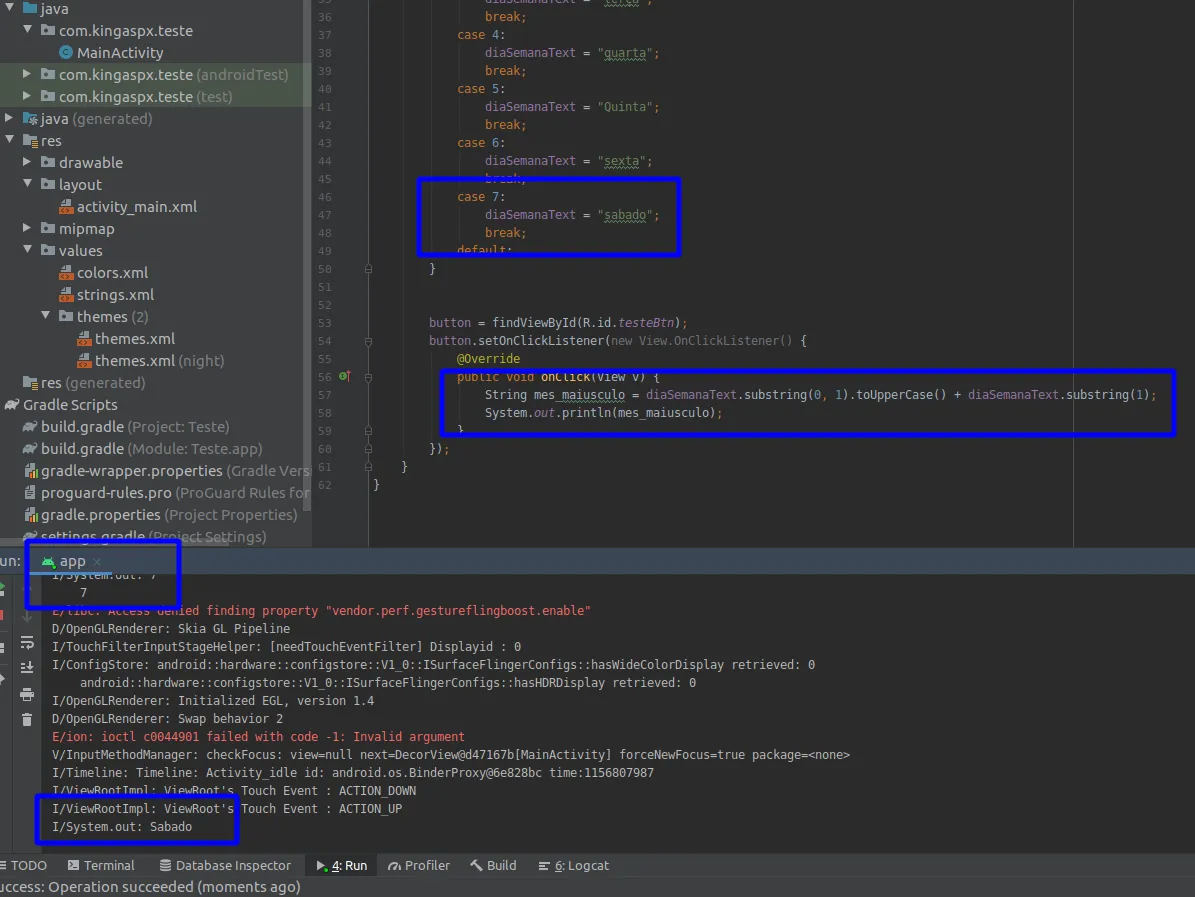
Task: Collapse the themes folder
Action: pos(46,317)
